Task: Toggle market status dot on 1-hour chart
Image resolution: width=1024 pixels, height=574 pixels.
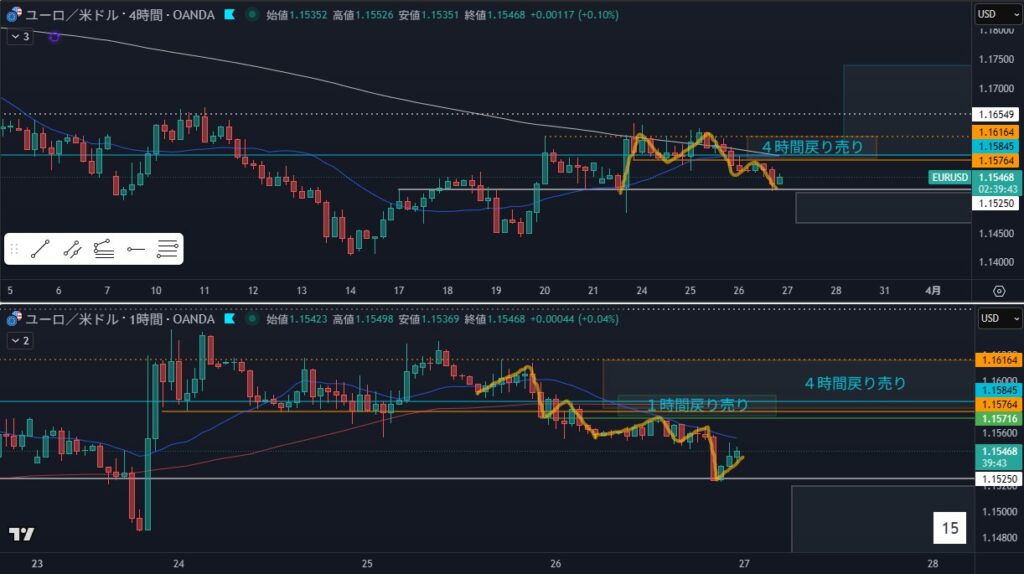Action: click(x=251, y=319)
